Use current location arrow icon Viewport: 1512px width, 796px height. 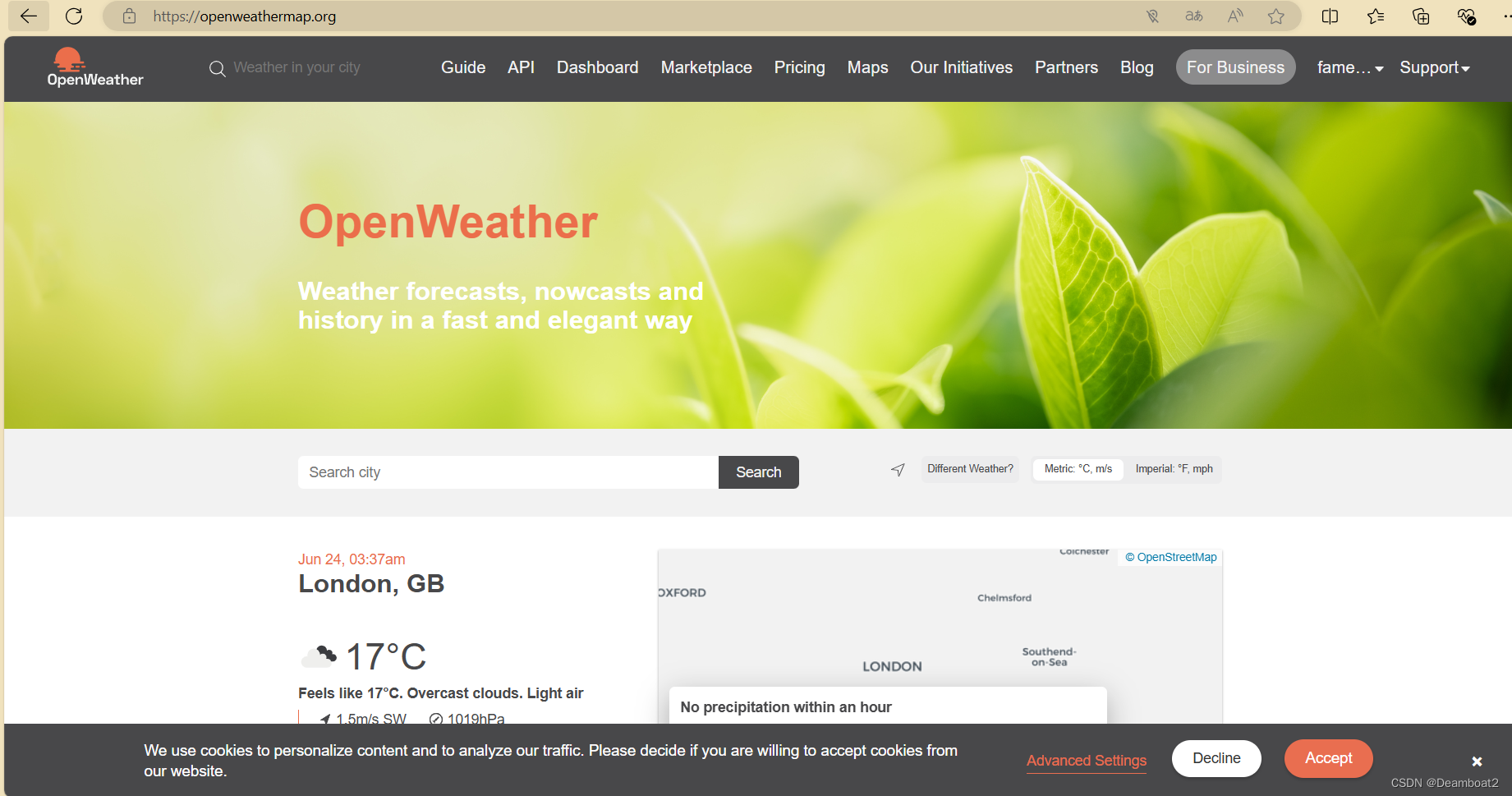898,470
